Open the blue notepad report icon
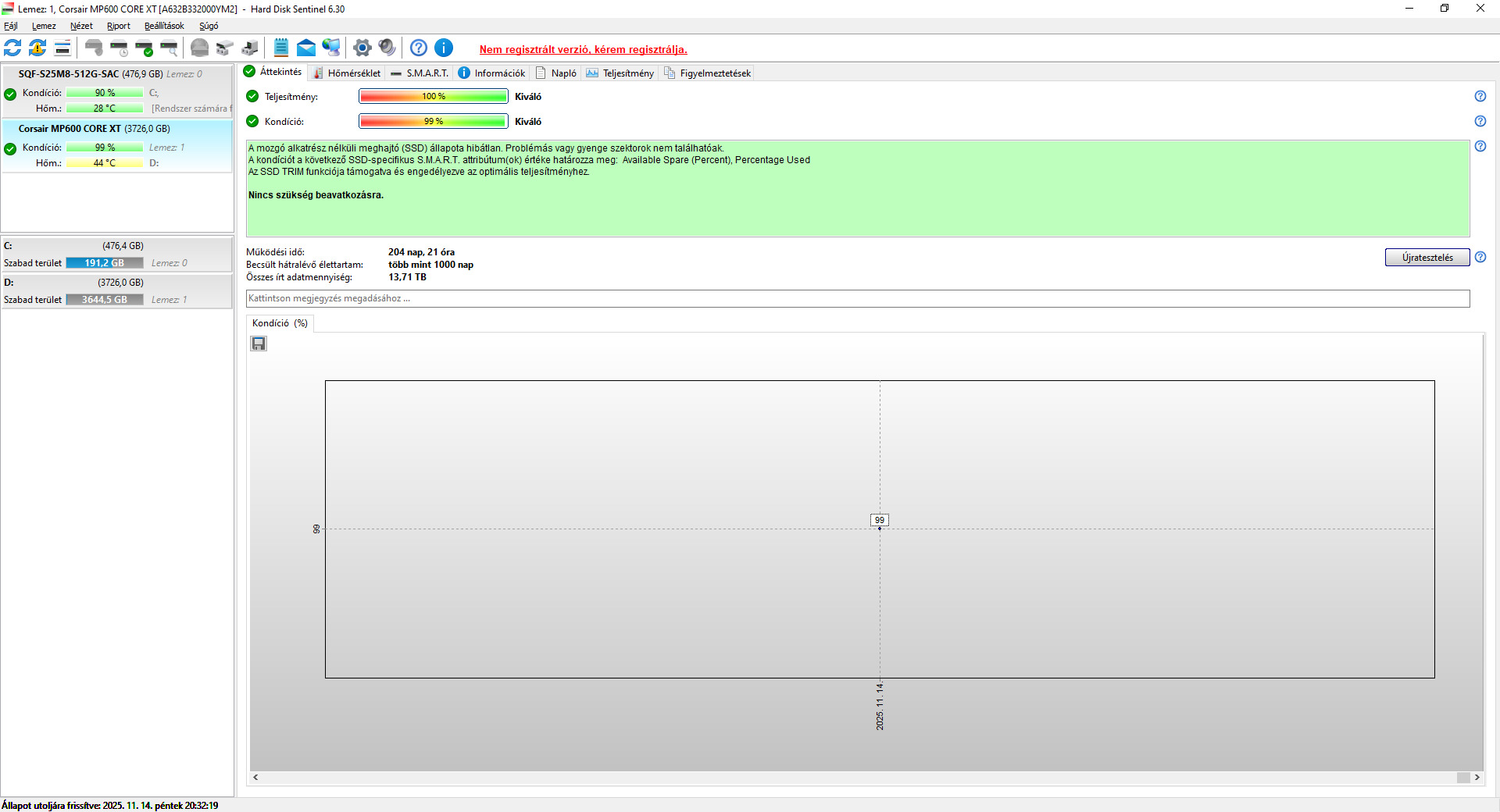The width and height of the screenshot is (1500, 812). coord(281,48)
